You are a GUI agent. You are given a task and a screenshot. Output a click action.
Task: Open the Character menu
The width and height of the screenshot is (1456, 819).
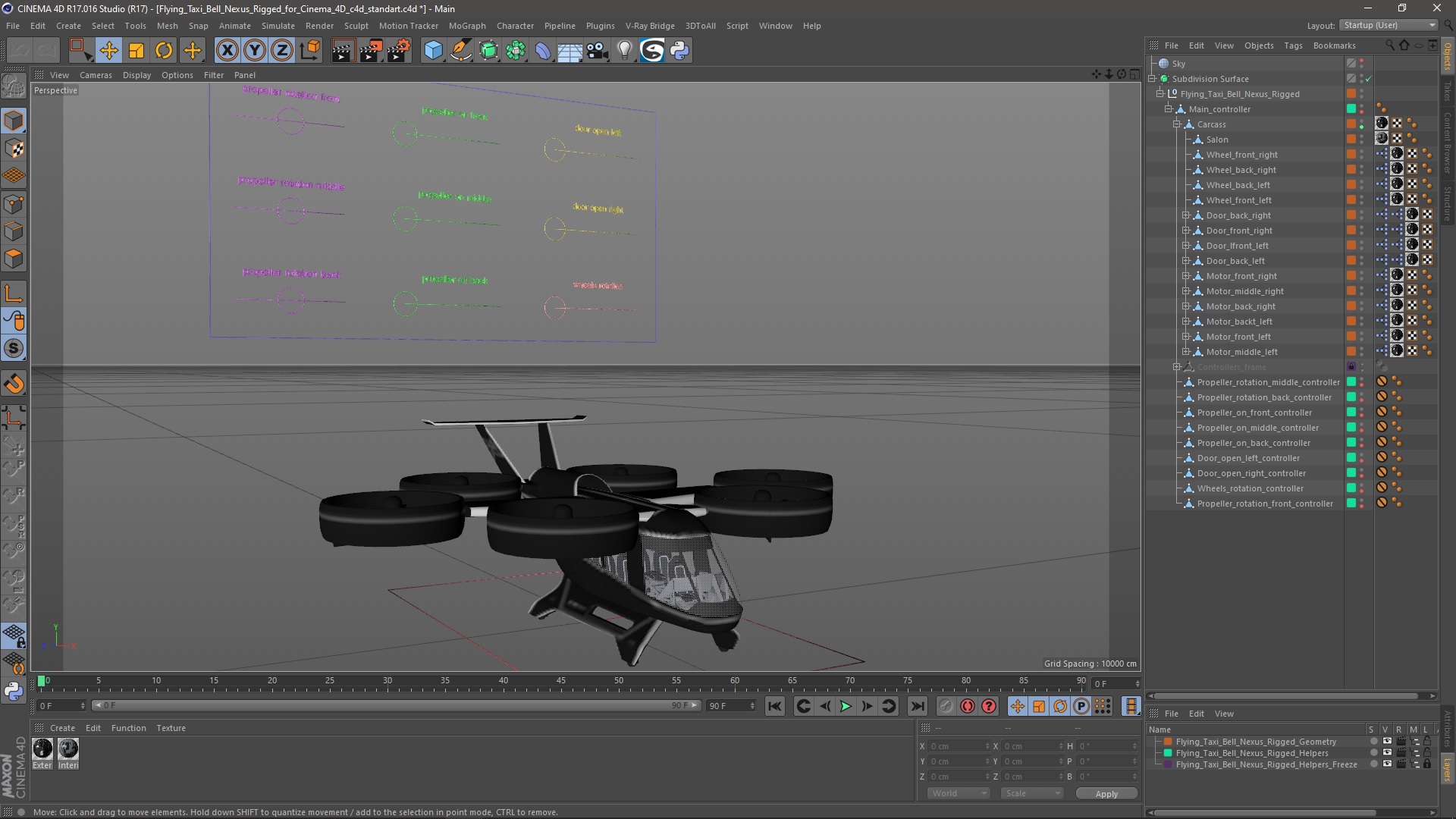click(515, 26)
